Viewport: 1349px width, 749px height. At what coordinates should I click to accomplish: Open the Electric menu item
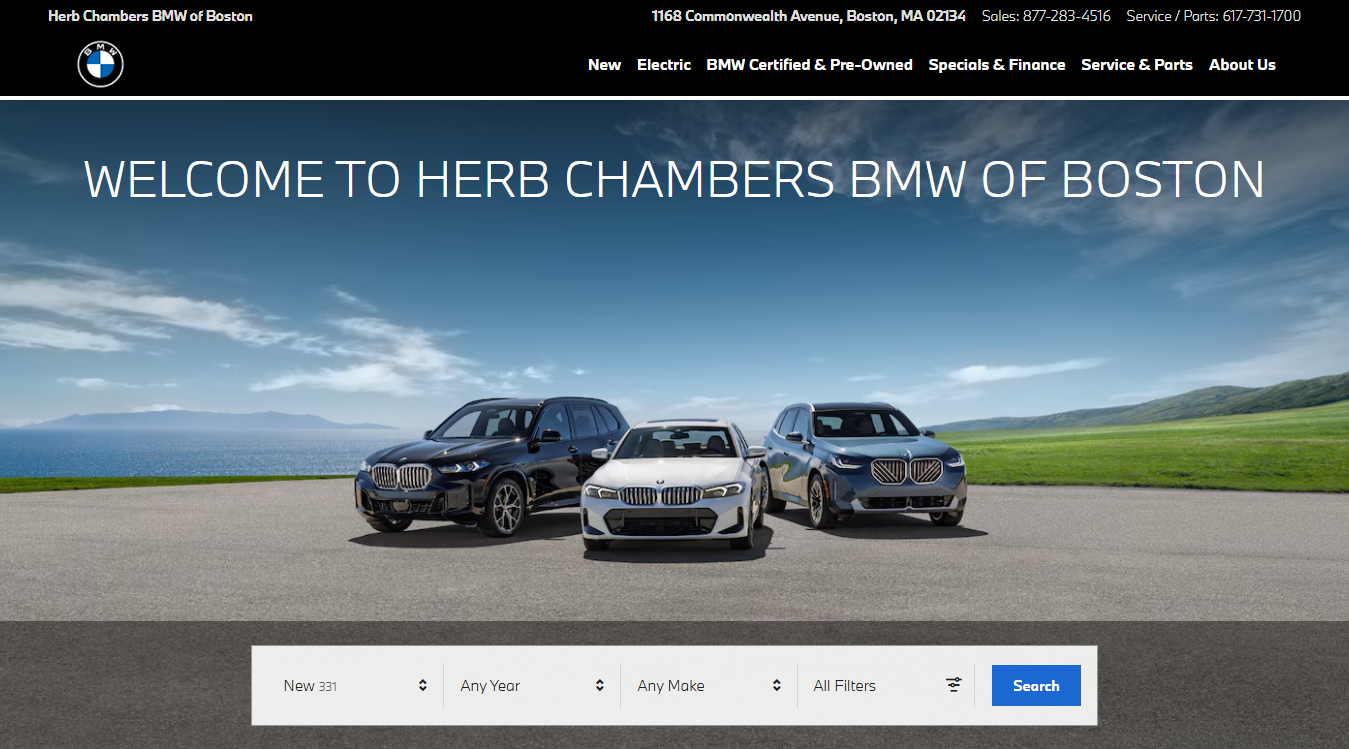tap(664, 65)
